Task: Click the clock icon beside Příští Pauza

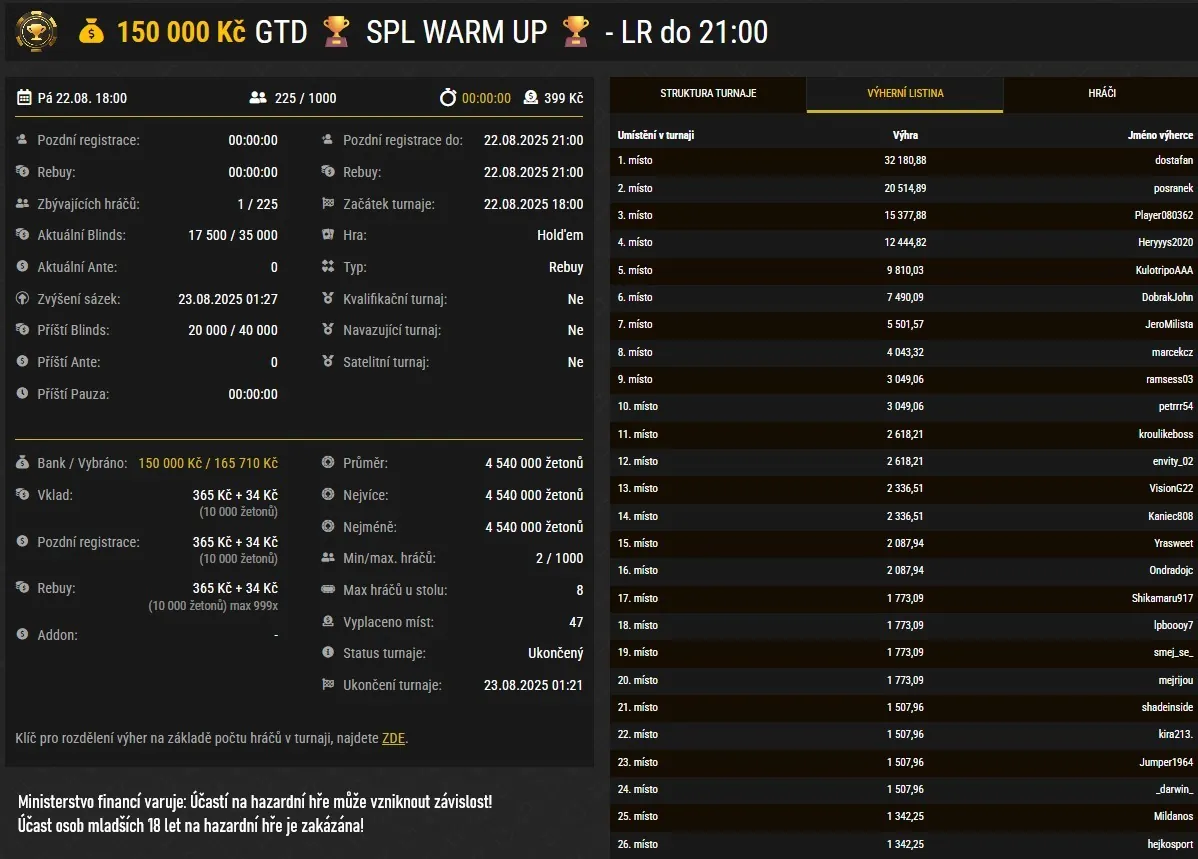Action: click(x=23, y=394)
